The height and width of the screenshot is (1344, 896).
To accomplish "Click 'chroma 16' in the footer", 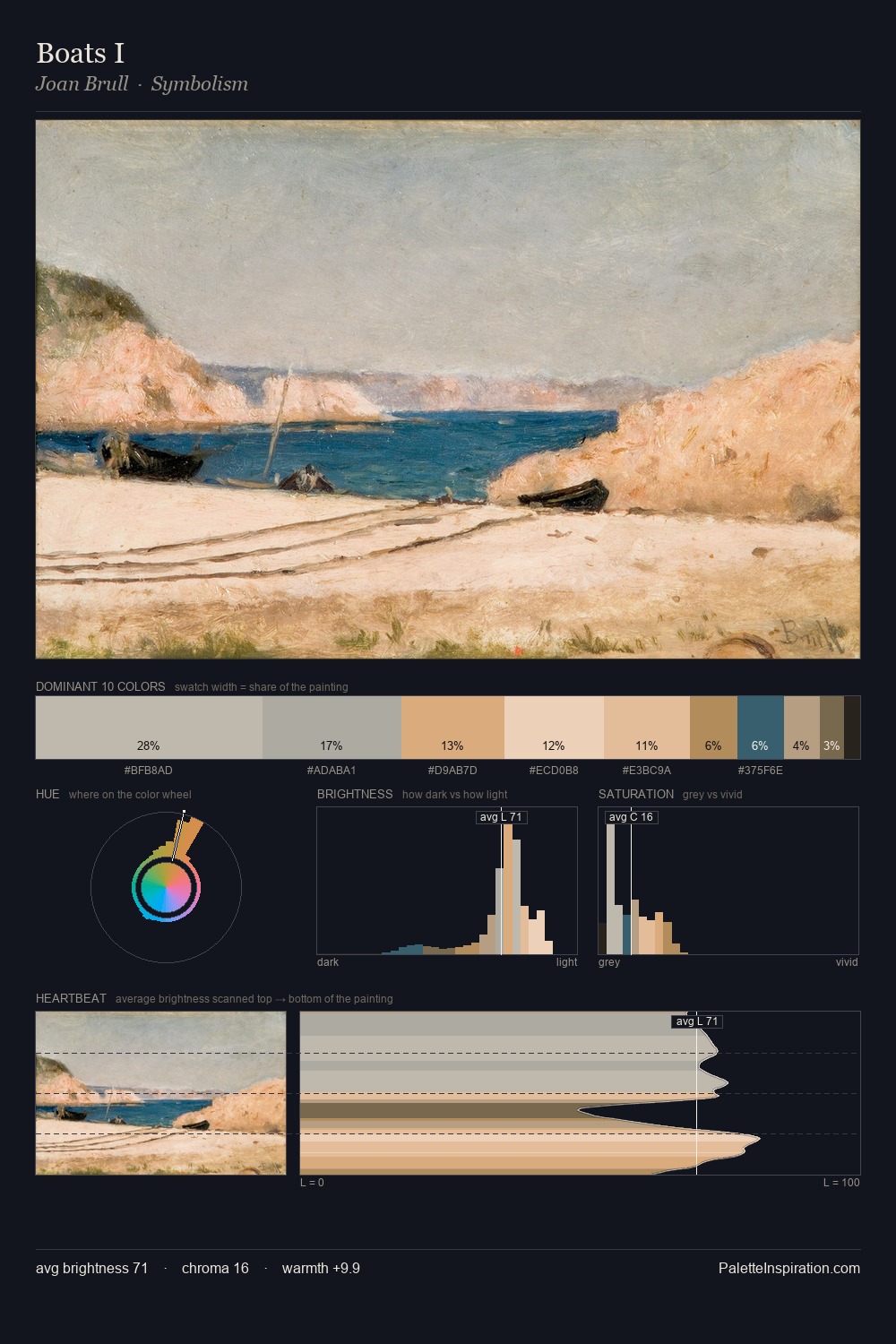I will (x=215, y=1268).
